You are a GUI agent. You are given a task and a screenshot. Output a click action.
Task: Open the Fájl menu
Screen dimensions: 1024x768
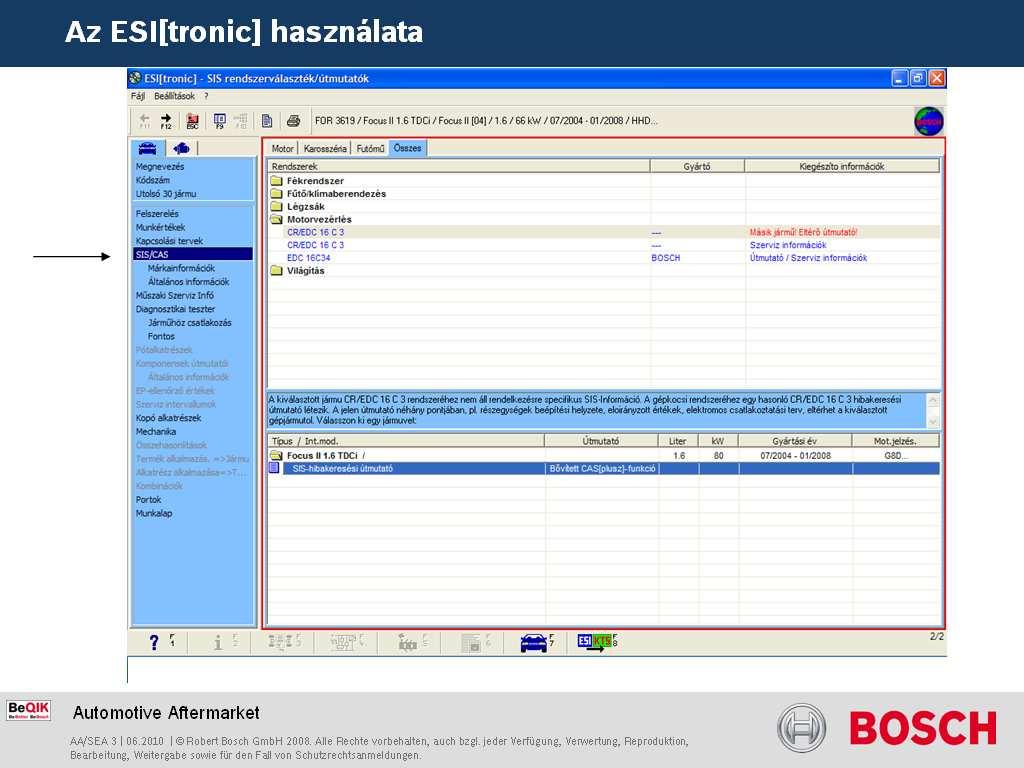(x=138, y=96)
